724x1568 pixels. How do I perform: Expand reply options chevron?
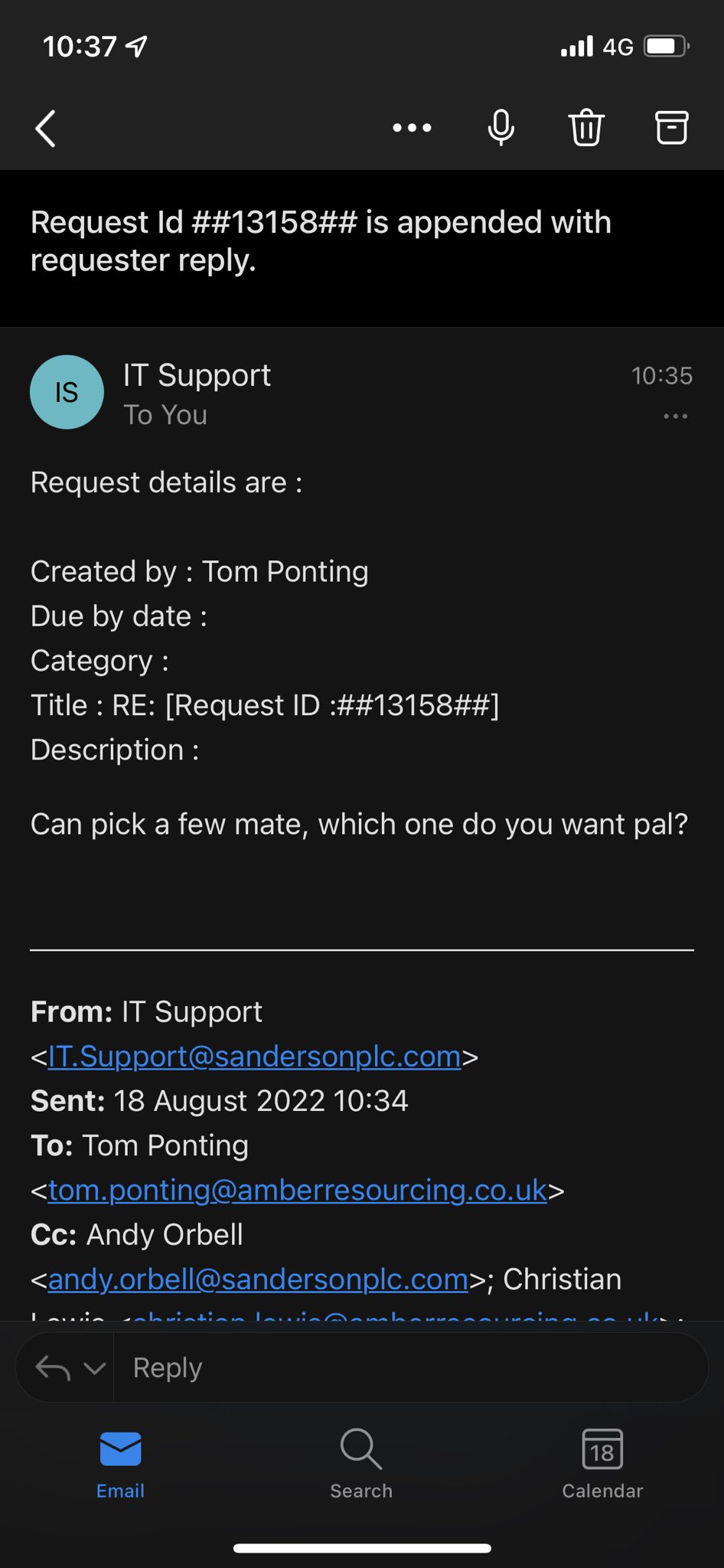click(94, 1367)
